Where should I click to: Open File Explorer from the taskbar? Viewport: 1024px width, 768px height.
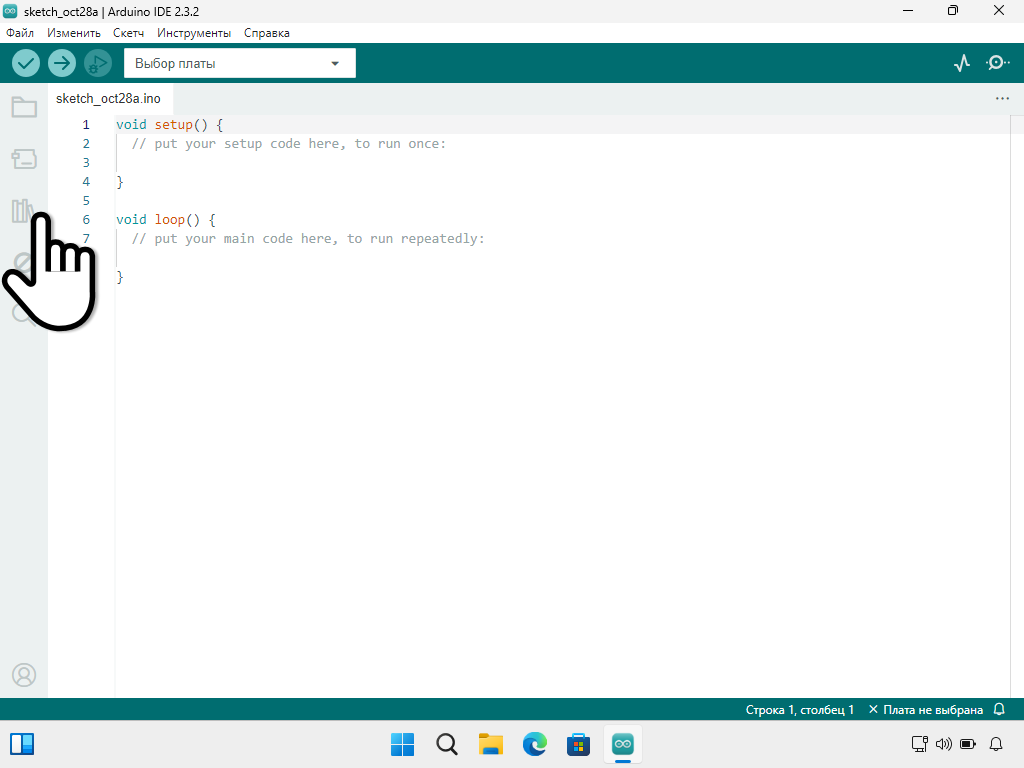(490, 744)
